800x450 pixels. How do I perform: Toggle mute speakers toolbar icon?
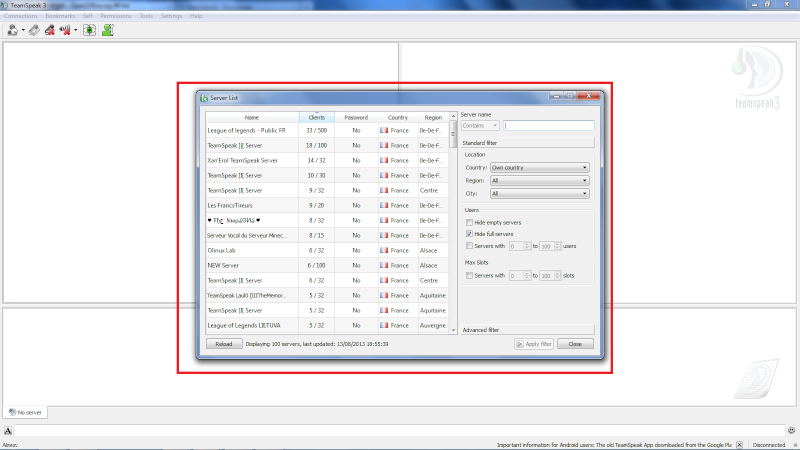(65, 31)
